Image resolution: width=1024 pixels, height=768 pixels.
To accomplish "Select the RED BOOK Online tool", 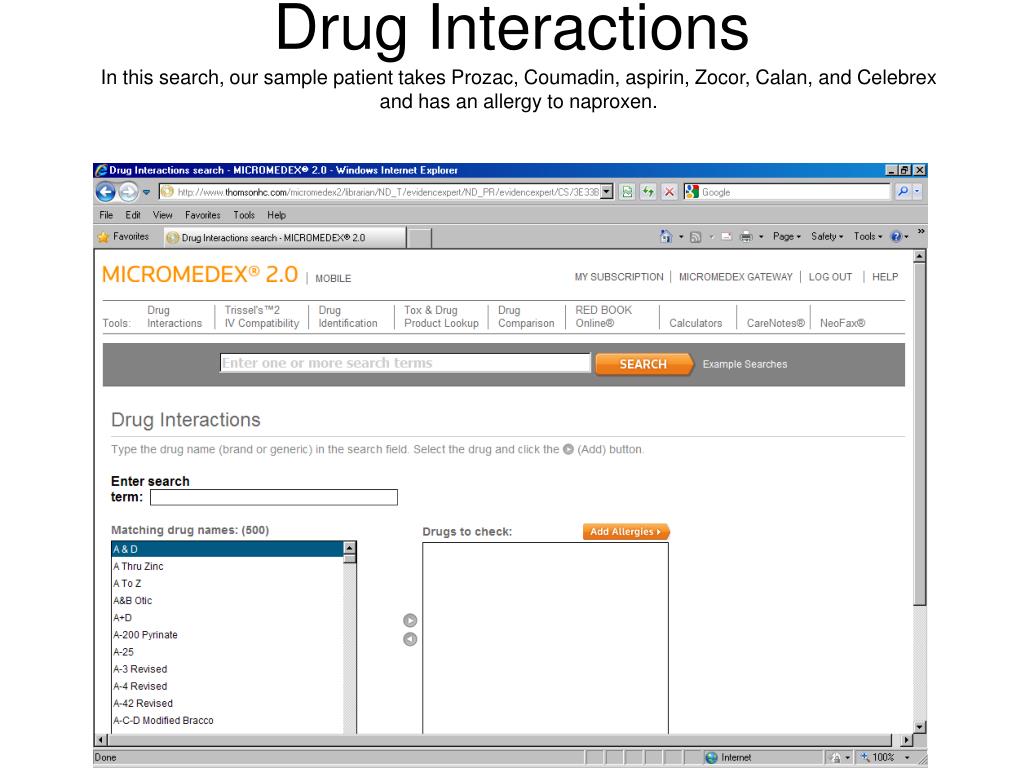I will (603, 317).
